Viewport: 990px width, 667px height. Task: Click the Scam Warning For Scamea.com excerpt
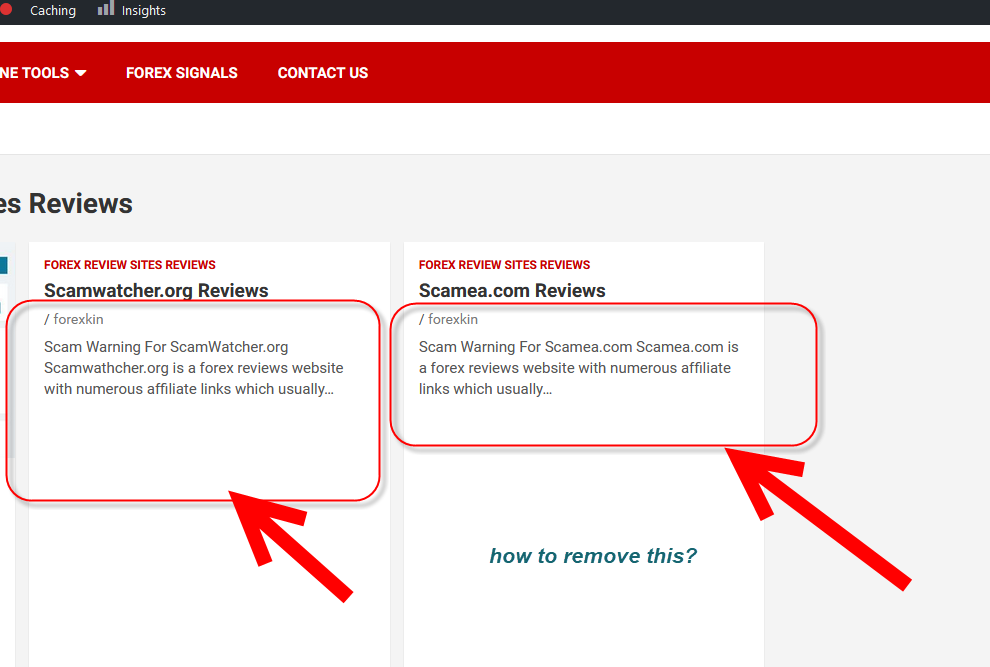coord(578,368)
